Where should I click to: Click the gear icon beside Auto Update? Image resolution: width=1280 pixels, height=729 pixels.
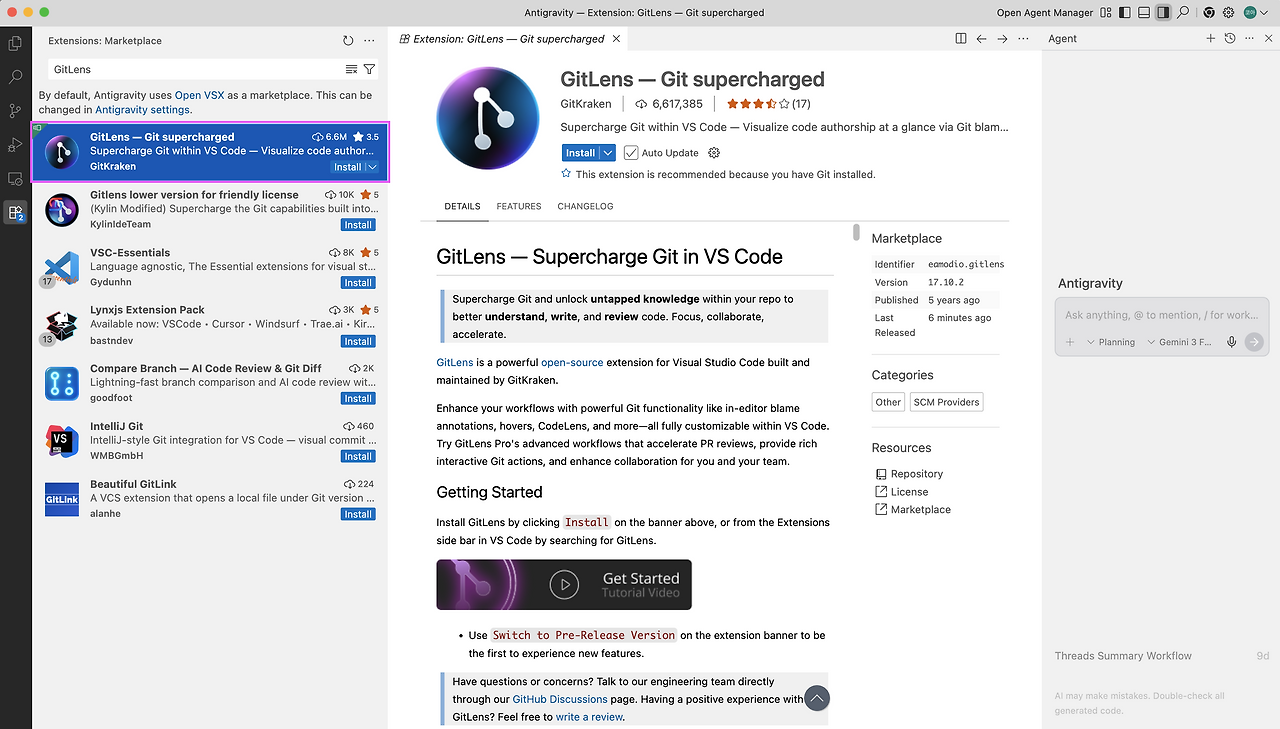[714, 153]
